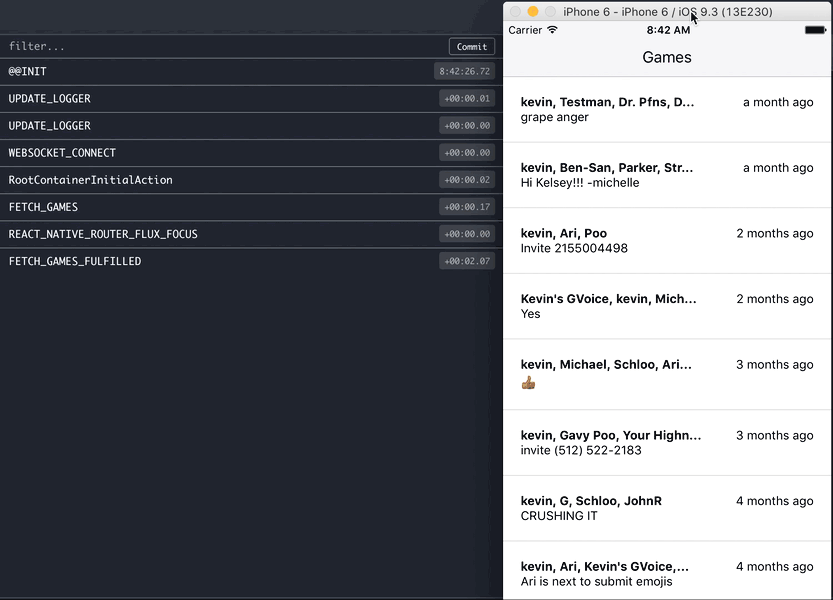Click the thumbs-up emoji
The height and width of the screenshot is (600, 833).
tap(528, 383)
